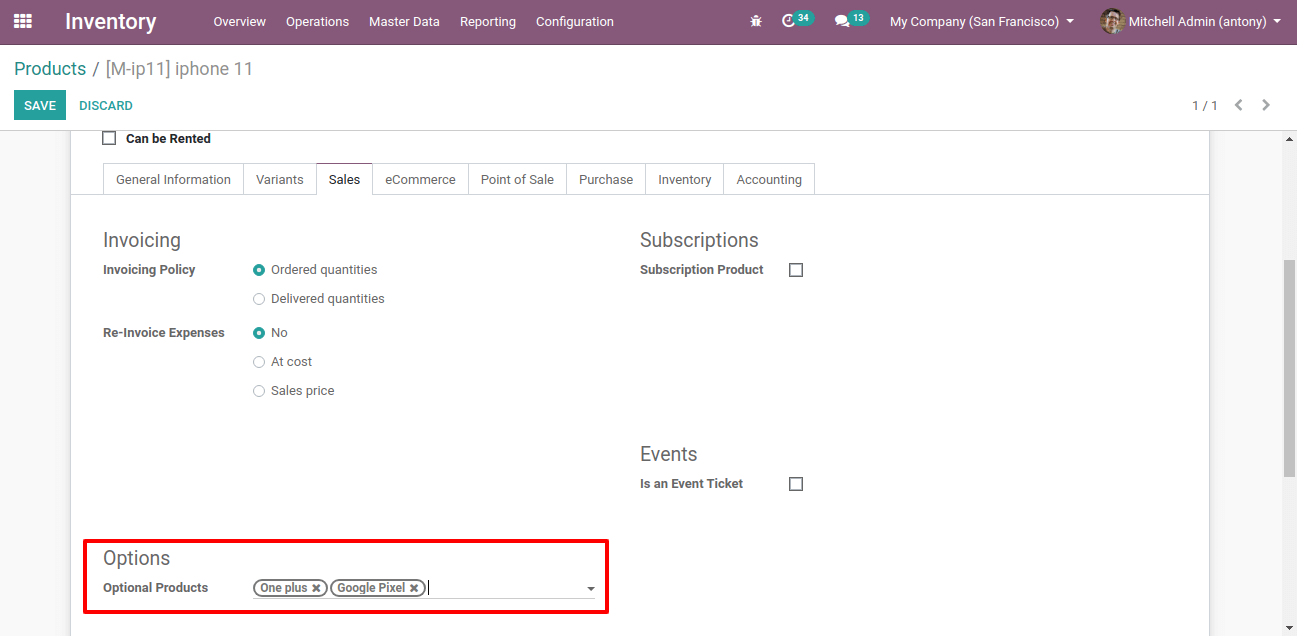Open My Company (San Francisco) switcher
1297x636 pixels.
click(982, 21)
